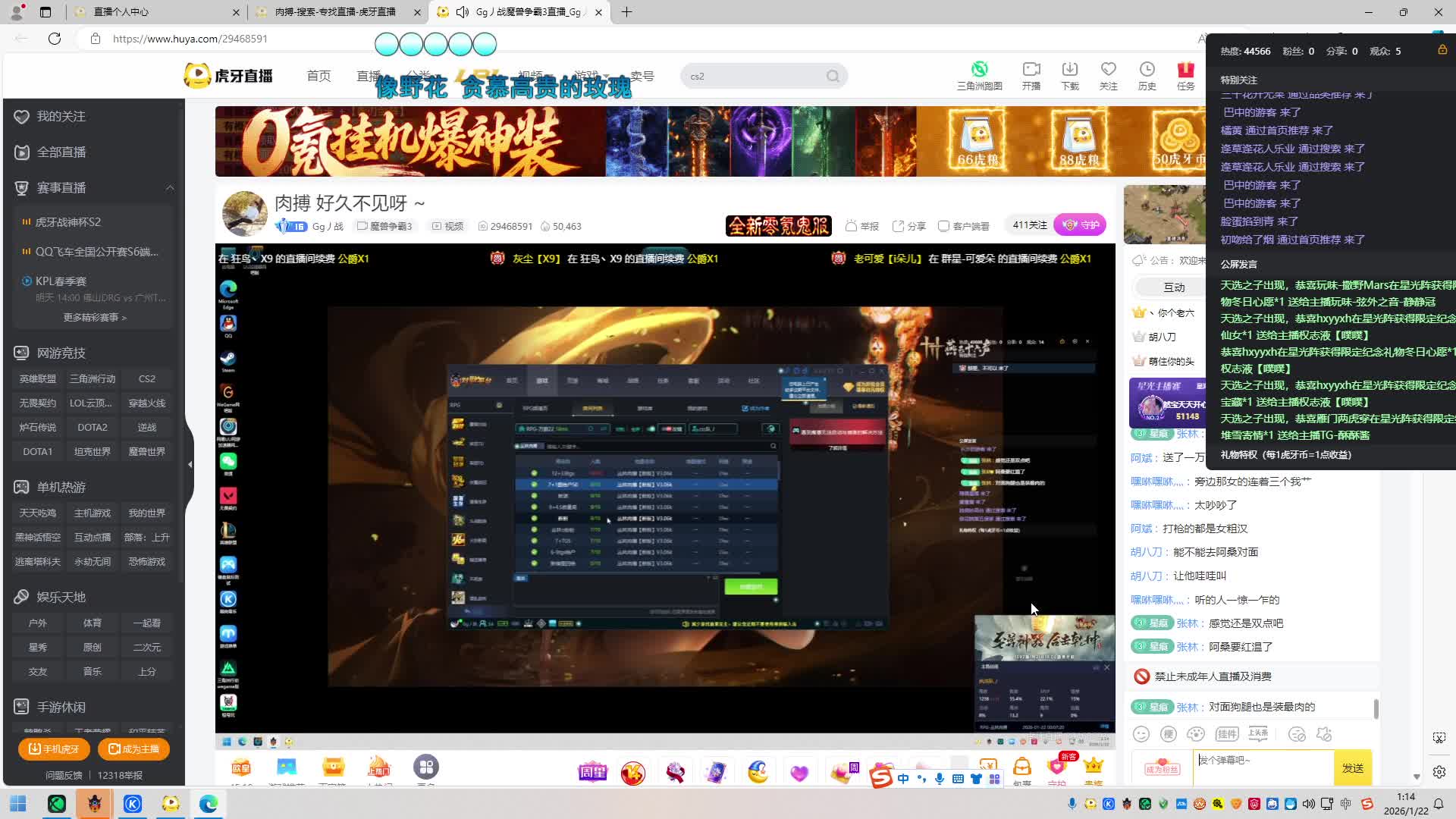Screen dimensions: 1456x819
Task: Toggle the block gift effects icon
Action: click(1324, 734)
